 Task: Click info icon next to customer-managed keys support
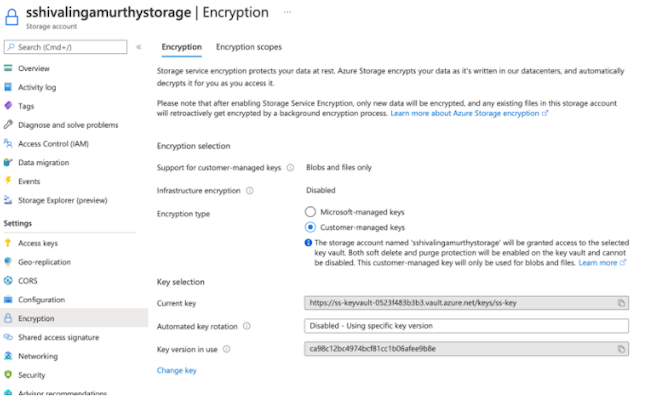pyautogui.click(x=291, y=167)
